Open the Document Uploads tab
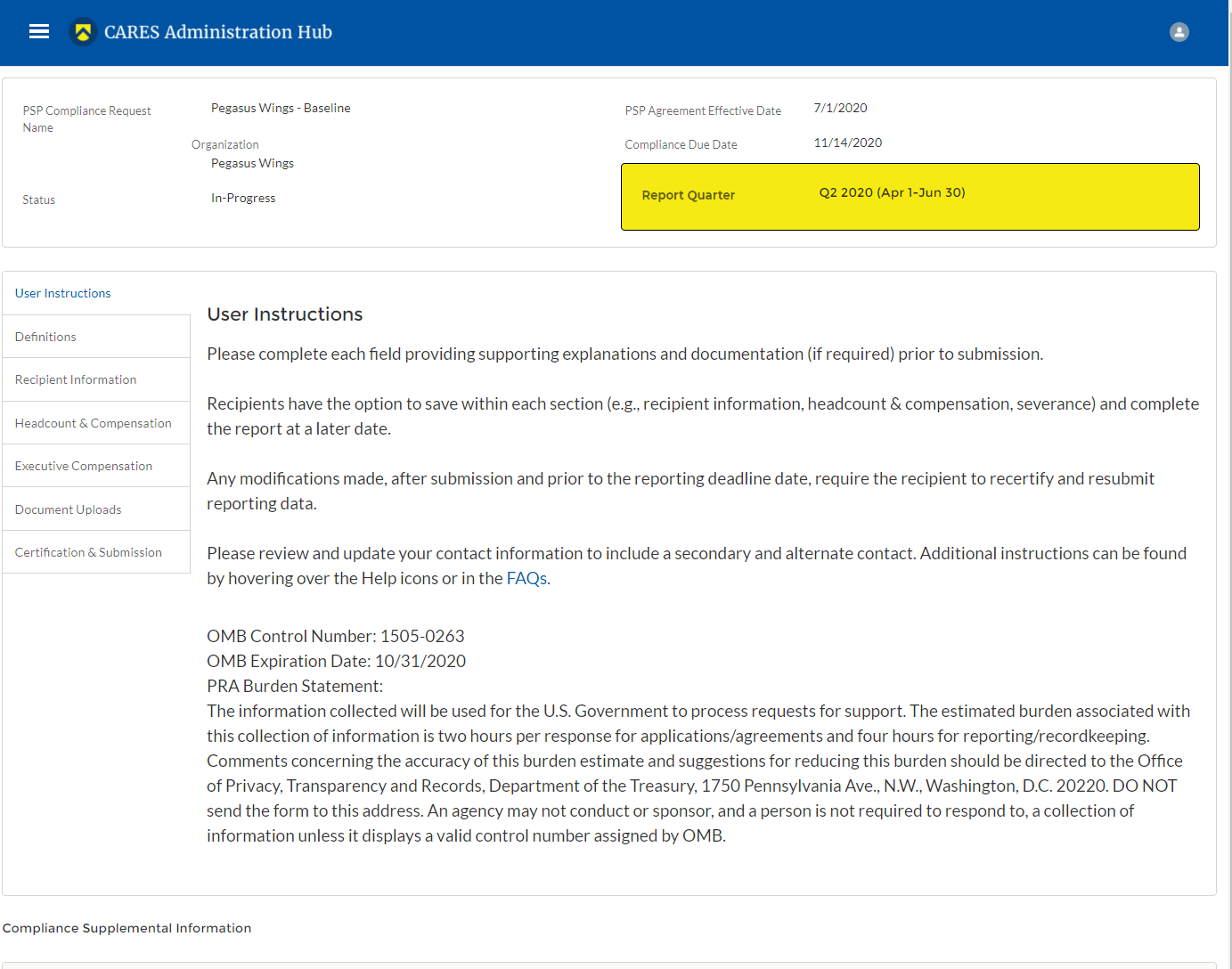 (x=69, y=509)
